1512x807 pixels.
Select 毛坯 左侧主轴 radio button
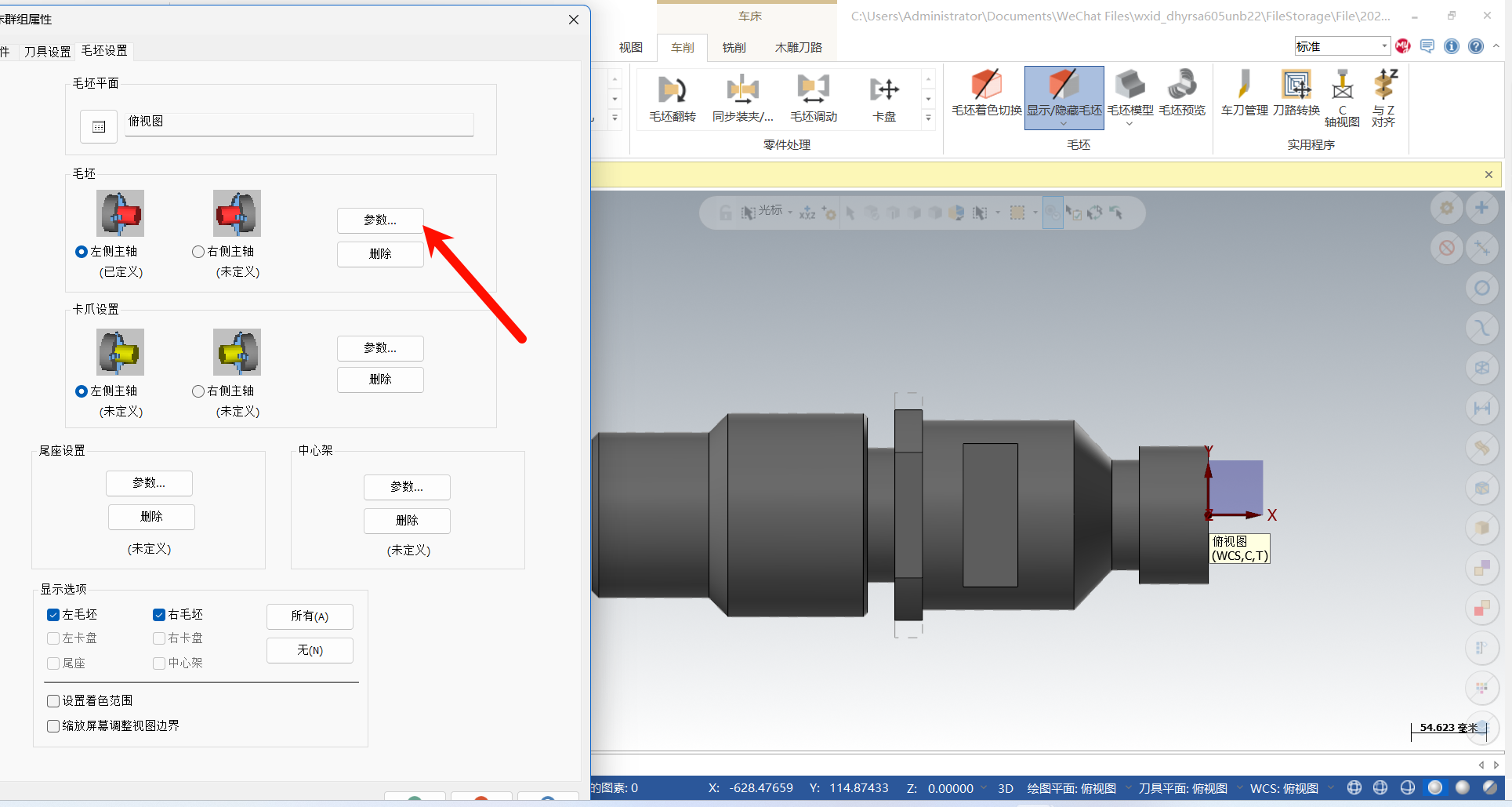pos(81,252)
